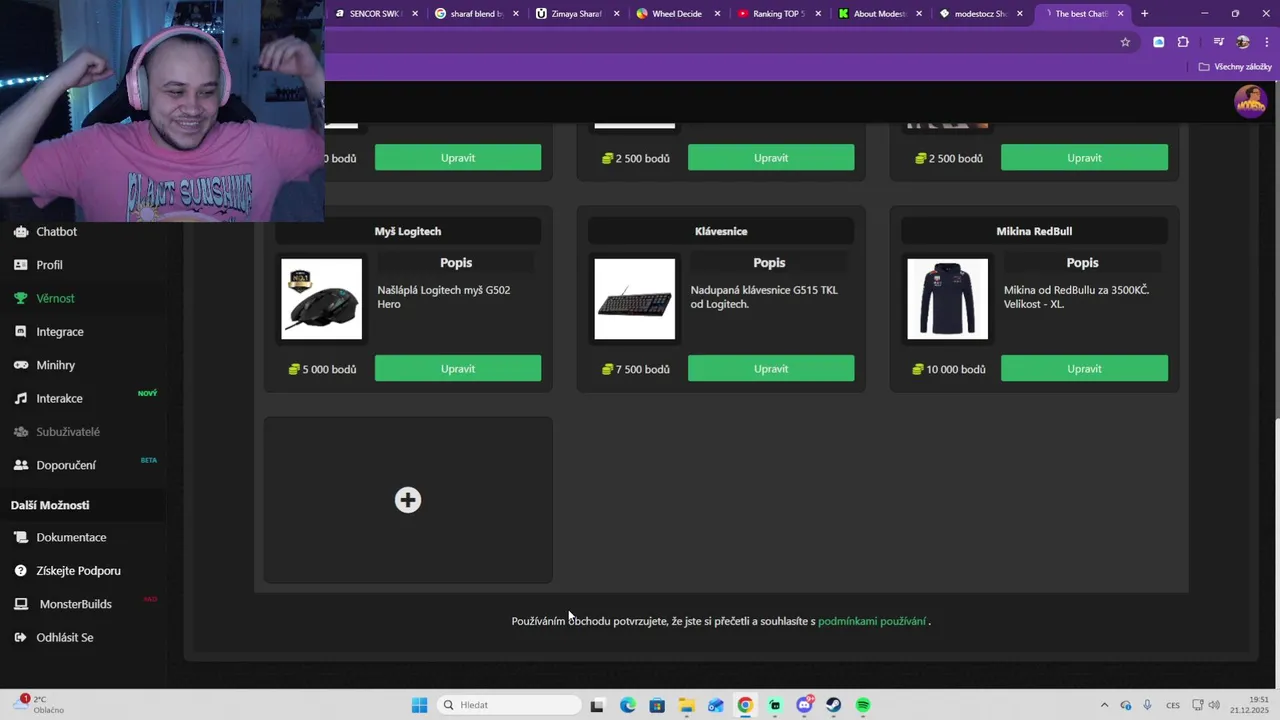Image resolution: width=1280 pixels, height=720 pixels.
Task: Click the Mikina RedBull card title
Action: click(1034, 231)
